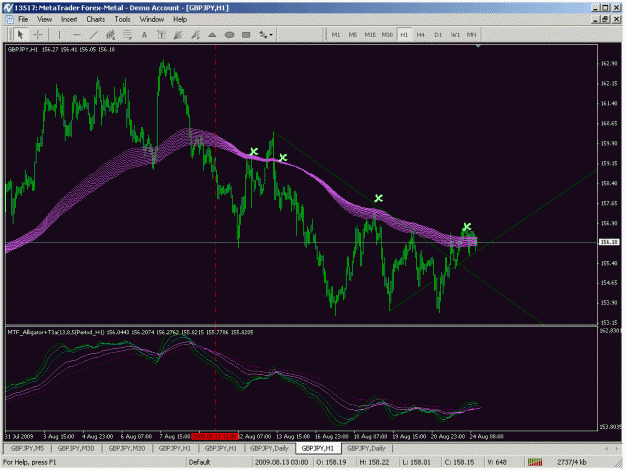Select the ascending green trendline

coord(493,240)
